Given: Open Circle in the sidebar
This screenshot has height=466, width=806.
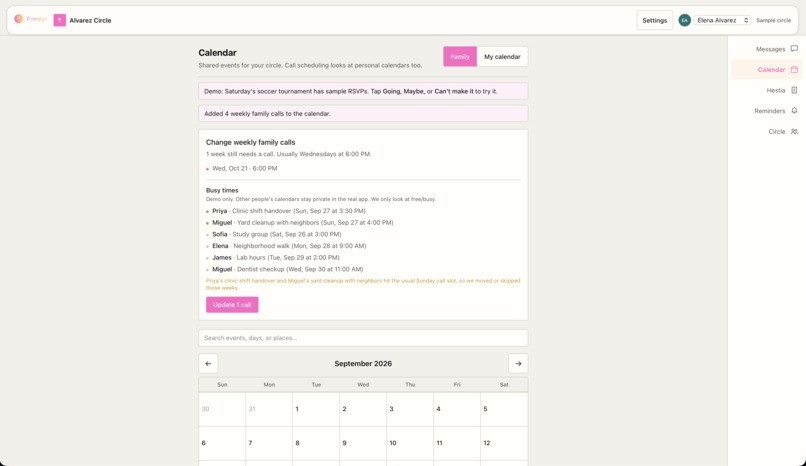Looking at the screenshot, I should click(776, 132).
